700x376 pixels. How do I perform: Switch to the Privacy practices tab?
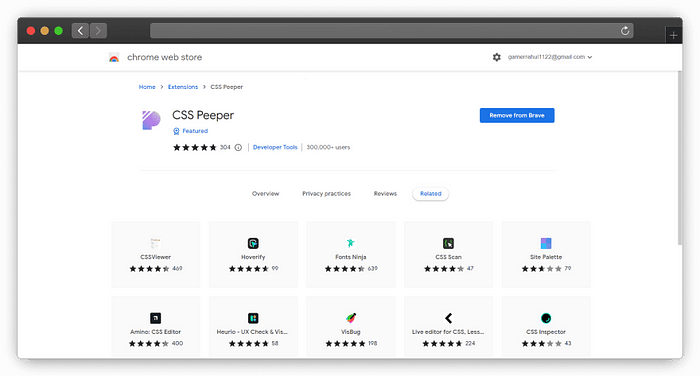(x=326, y=194)
